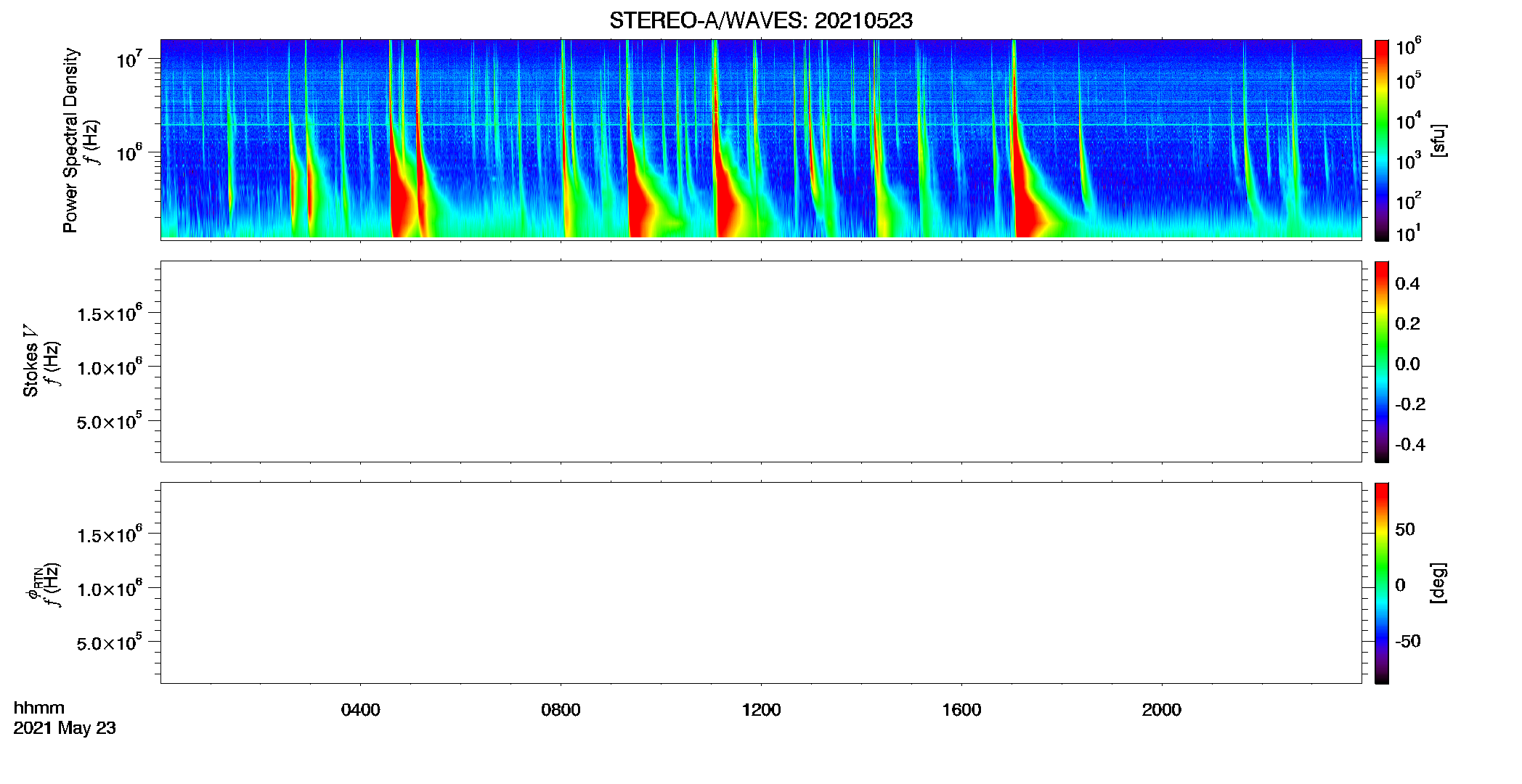Click the -50 tick on degrees color bar

pyautogui.click(x=1407, y=642)
